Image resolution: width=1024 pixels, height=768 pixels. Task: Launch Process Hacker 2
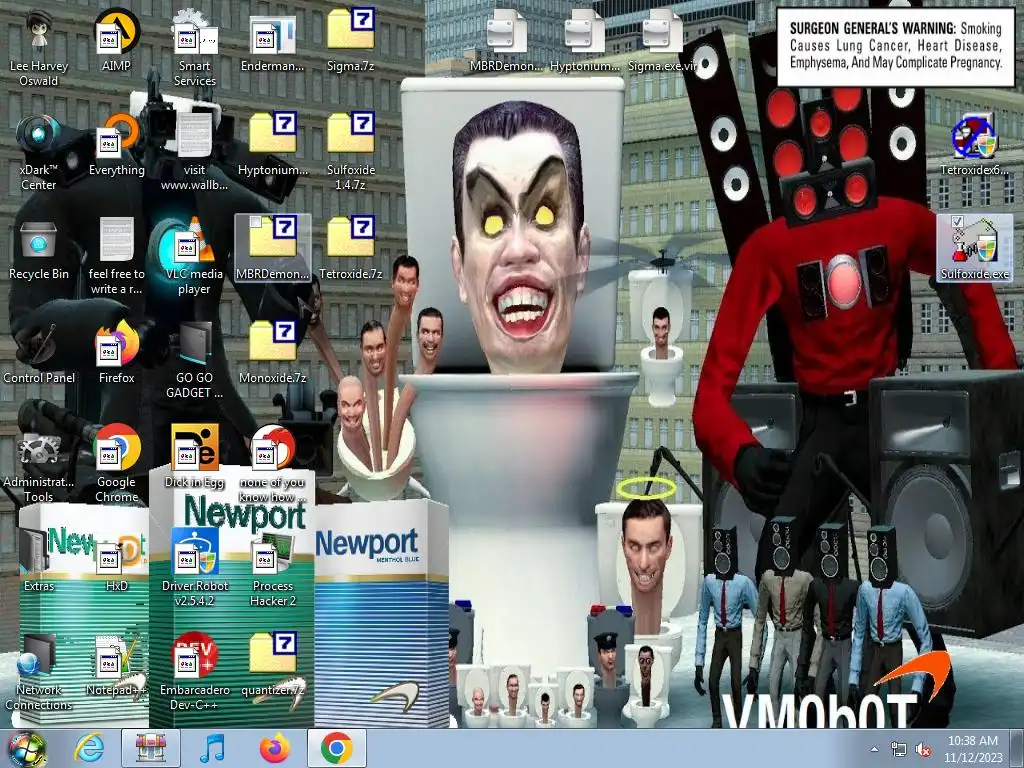[x=272, y=568]
